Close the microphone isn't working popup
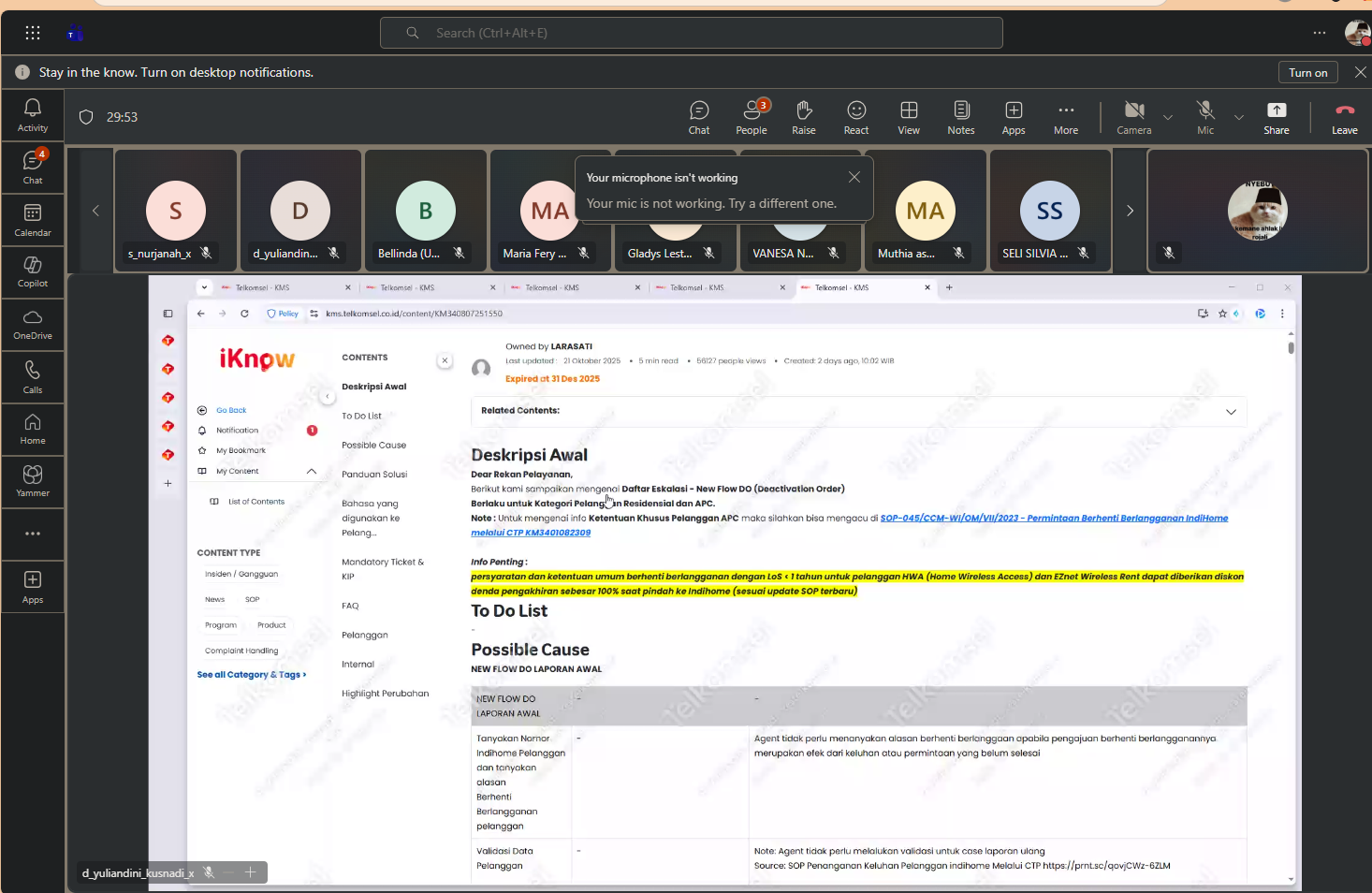The image size is (1372, 893). pyautogui.click(x=854, y=177)
